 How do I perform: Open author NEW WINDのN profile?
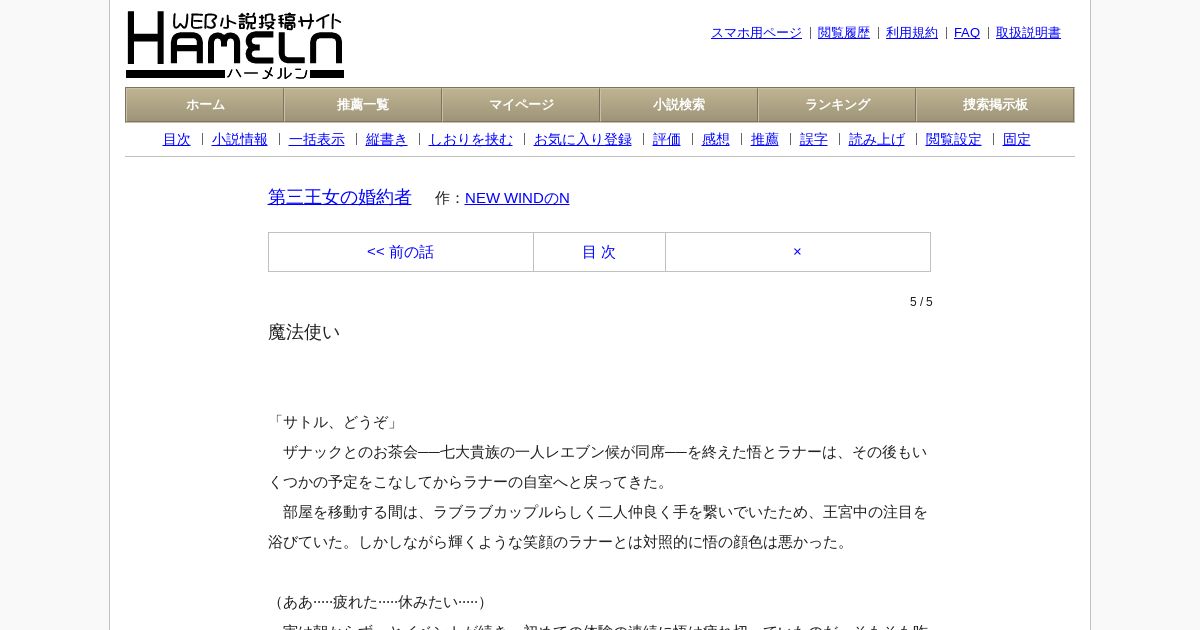tap(517, 198)
